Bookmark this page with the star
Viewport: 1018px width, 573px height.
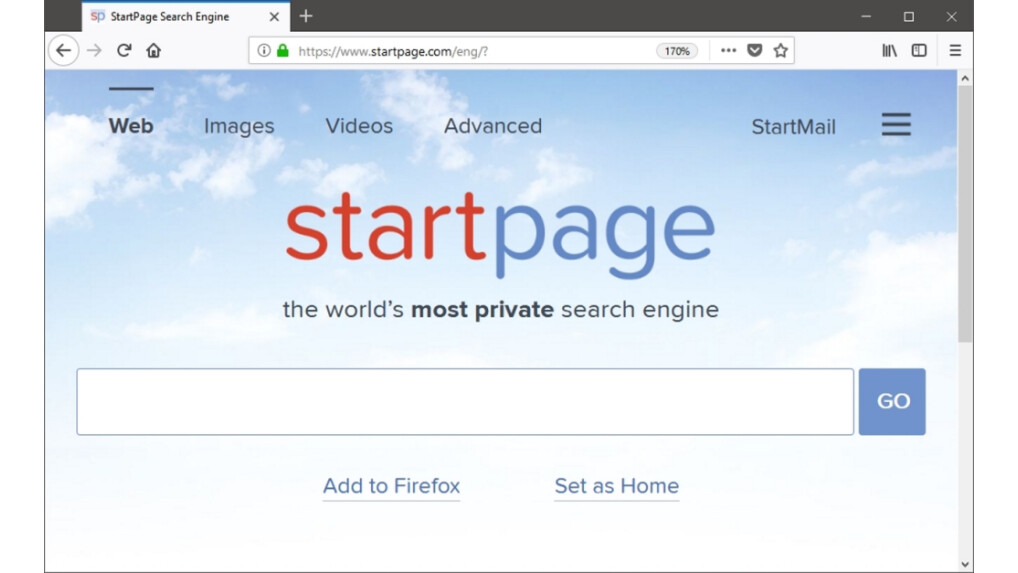coord(780,51)
